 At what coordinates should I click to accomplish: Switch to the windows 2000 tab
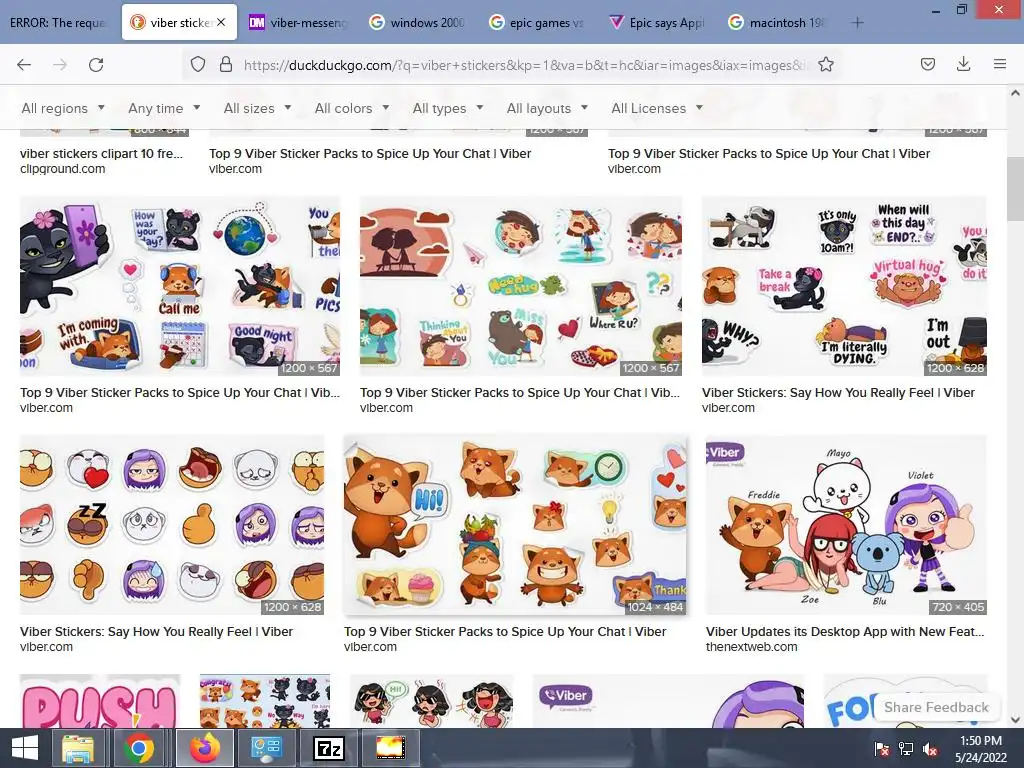tap(418, 23)
